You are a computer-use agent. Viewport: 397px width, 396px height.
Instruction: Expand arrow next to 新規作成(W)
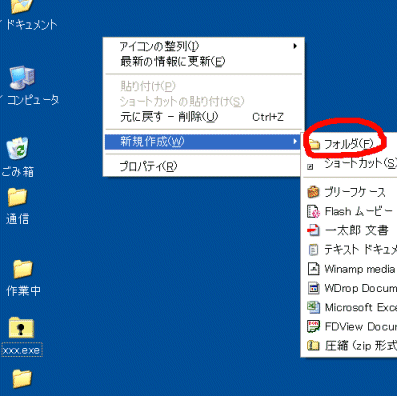295,141
